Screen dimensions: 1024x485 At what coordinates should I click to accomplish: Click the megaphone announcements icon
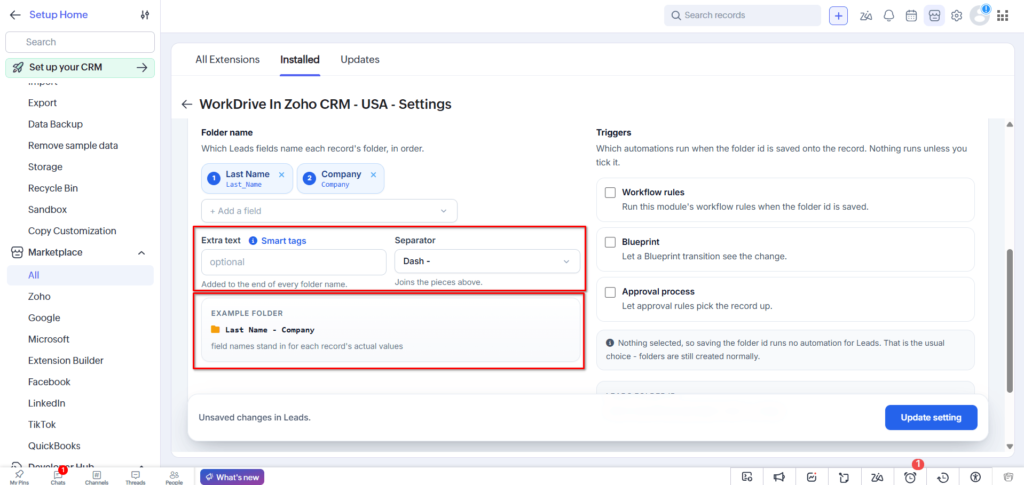click(780, 477)
